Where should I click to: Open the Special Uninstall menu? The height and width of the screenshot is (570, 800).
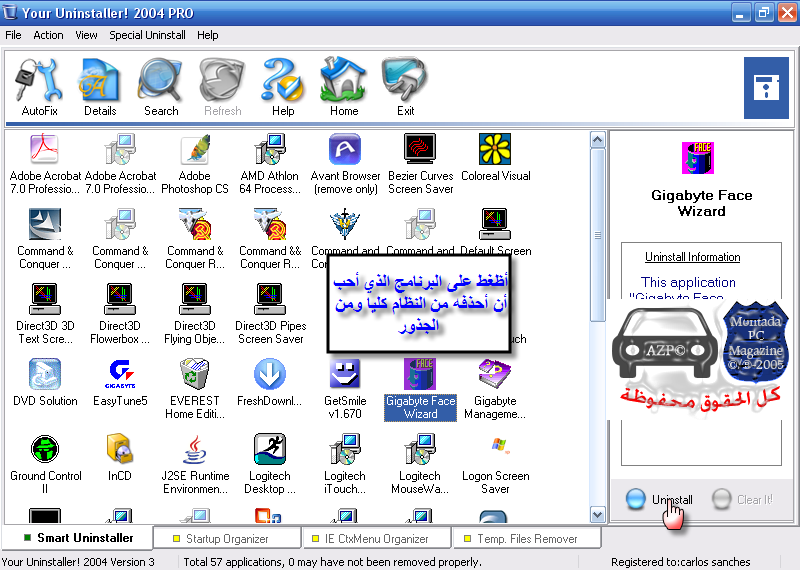point(147,35)
